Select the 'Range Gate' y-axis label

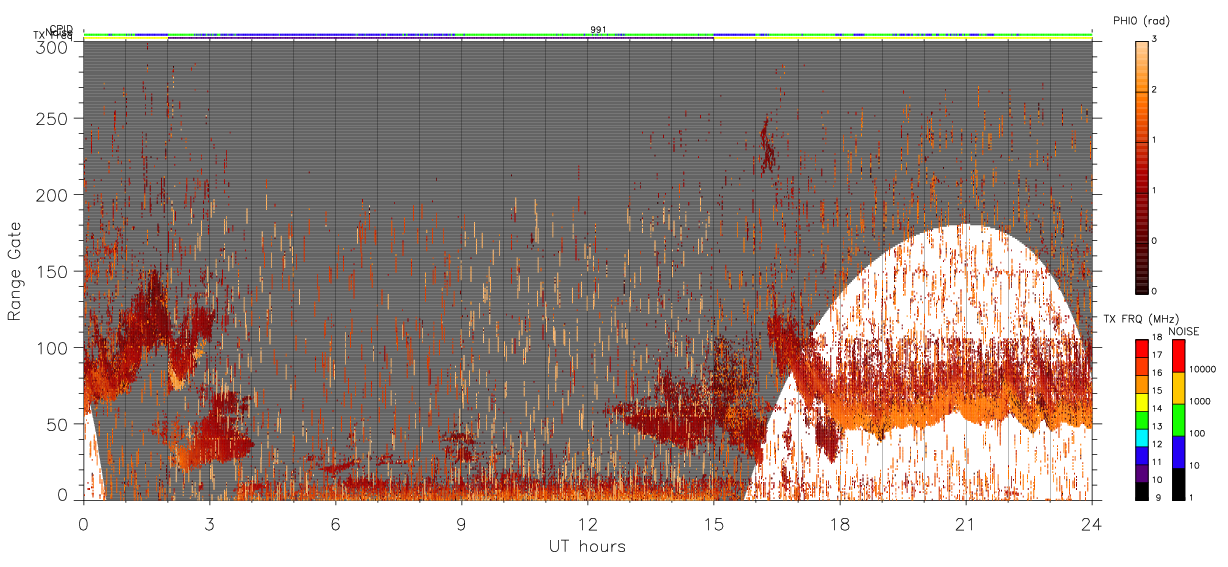(x=15, y=271)
